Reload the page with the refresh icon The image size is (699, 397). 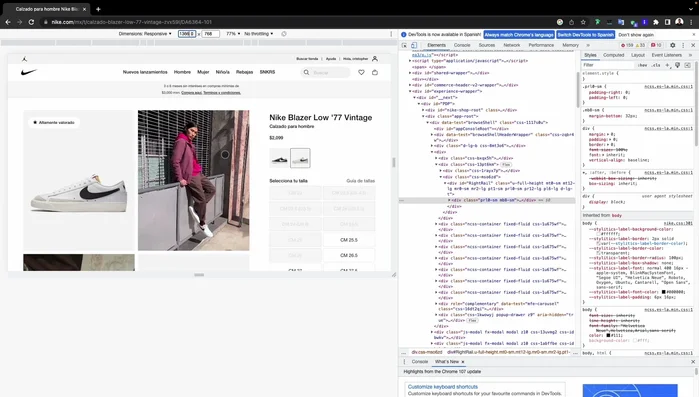(31, 22)
